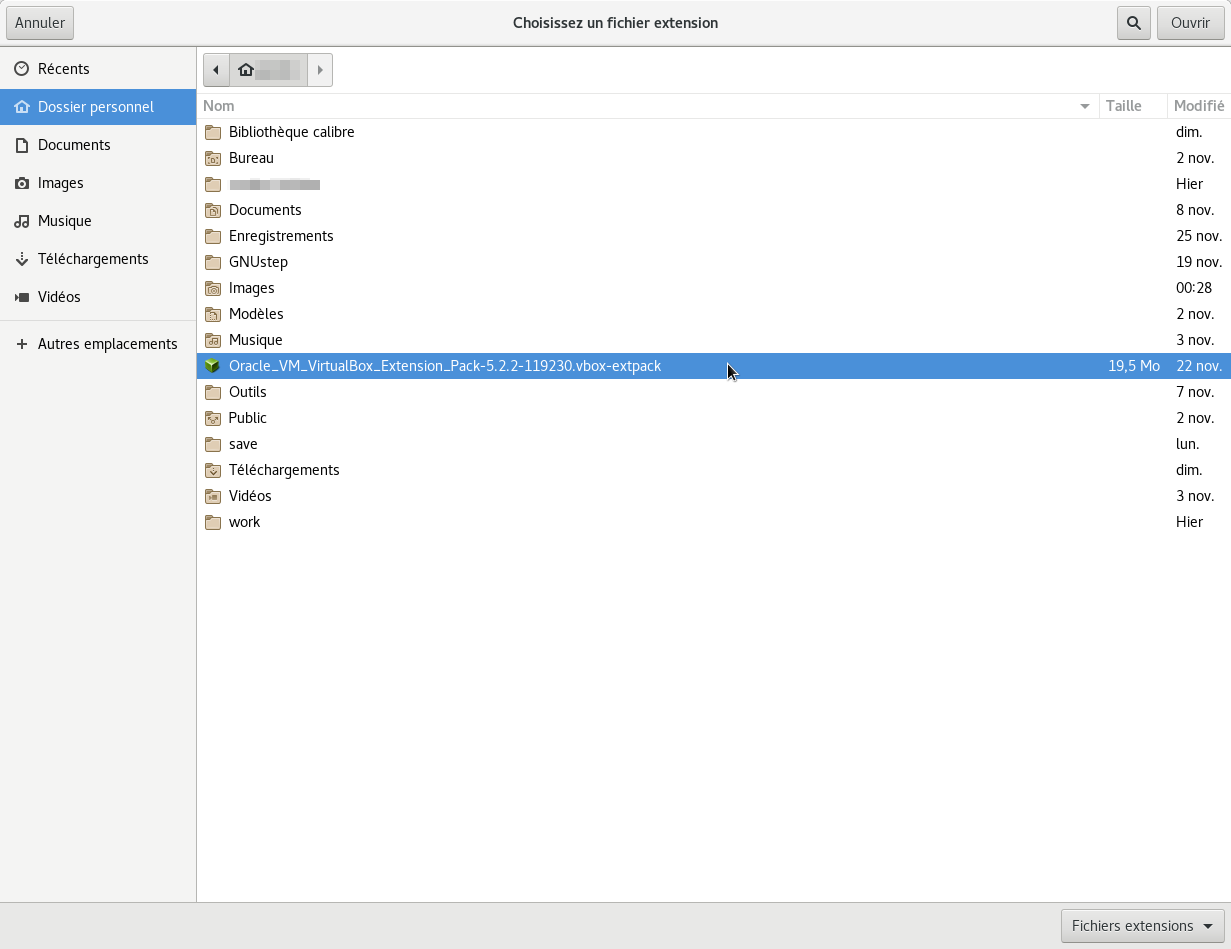The width and height of the screenshot is (1231, 949).
Task: Click the search magnifier icon
Action: pos(1133,23)
